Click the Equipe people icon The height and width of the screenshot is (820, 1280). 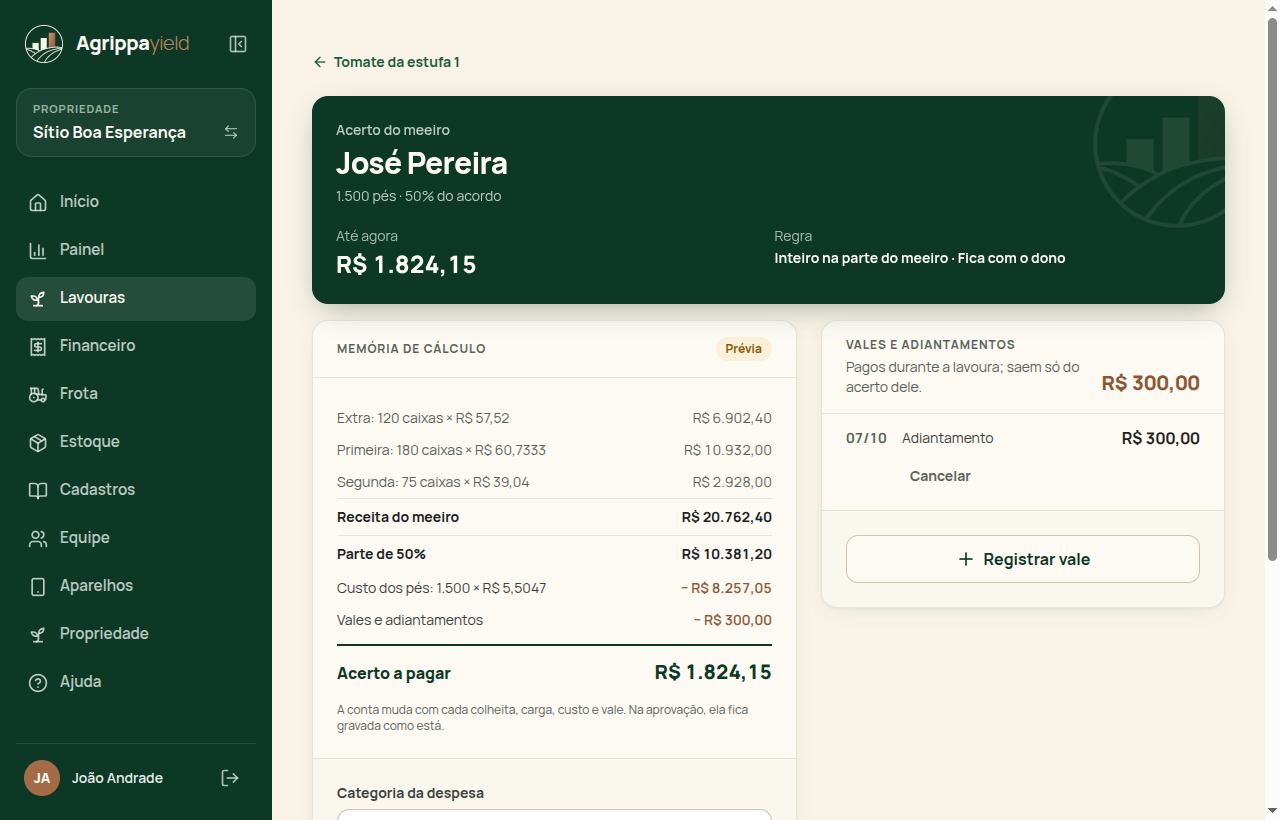click(x=38, y=538)
